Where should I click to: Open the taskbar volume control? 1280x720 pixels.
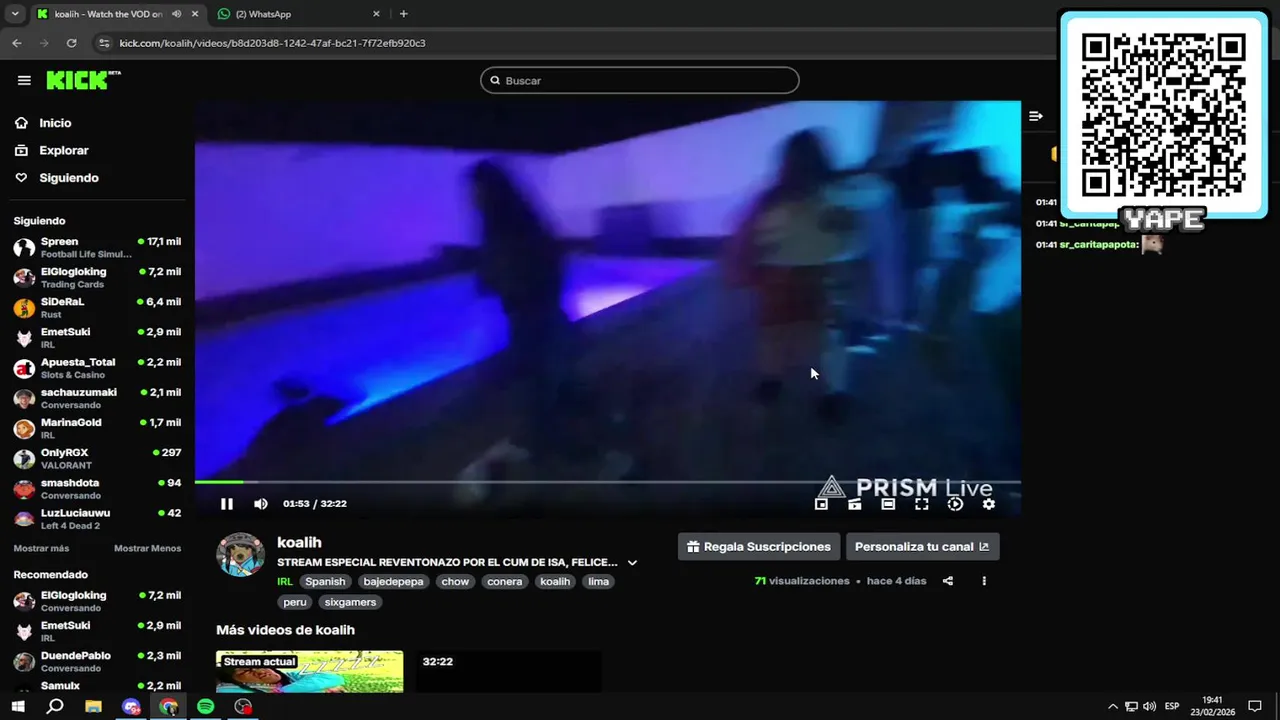coord(1150,706)
